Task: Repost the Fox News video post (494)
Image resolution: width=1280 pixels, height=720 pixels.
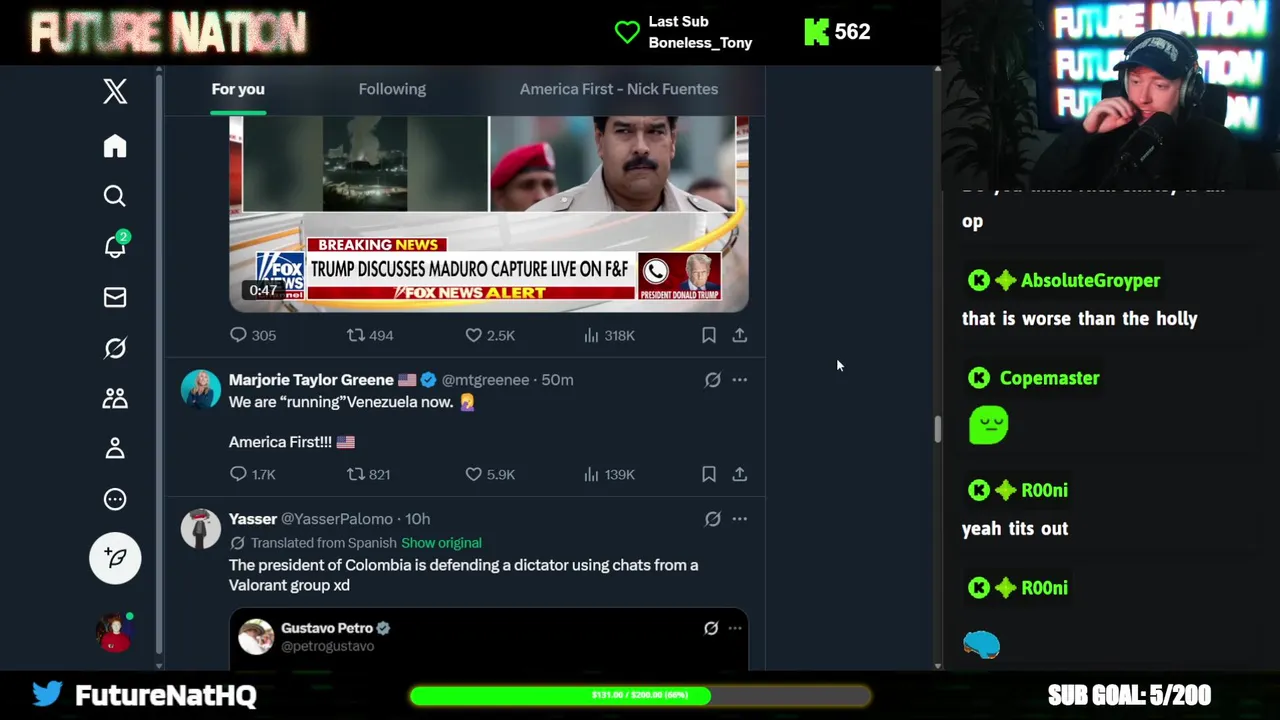Action: pyautogui.click(x=370, y=335)
